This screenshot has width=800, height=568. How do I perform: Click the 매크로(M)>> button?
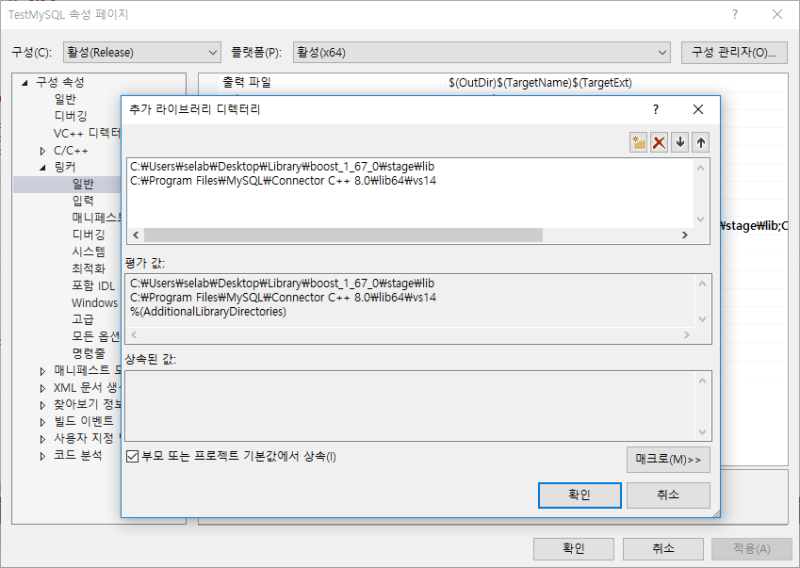point(668,459)
